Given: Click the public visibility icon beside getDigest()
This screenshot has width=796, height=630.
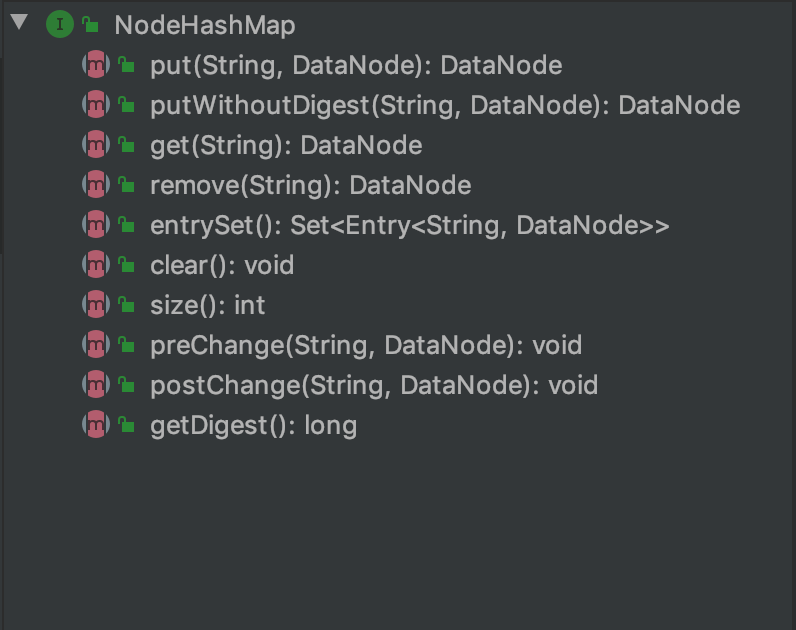Looking at the screenshot, I should (126, 425).
